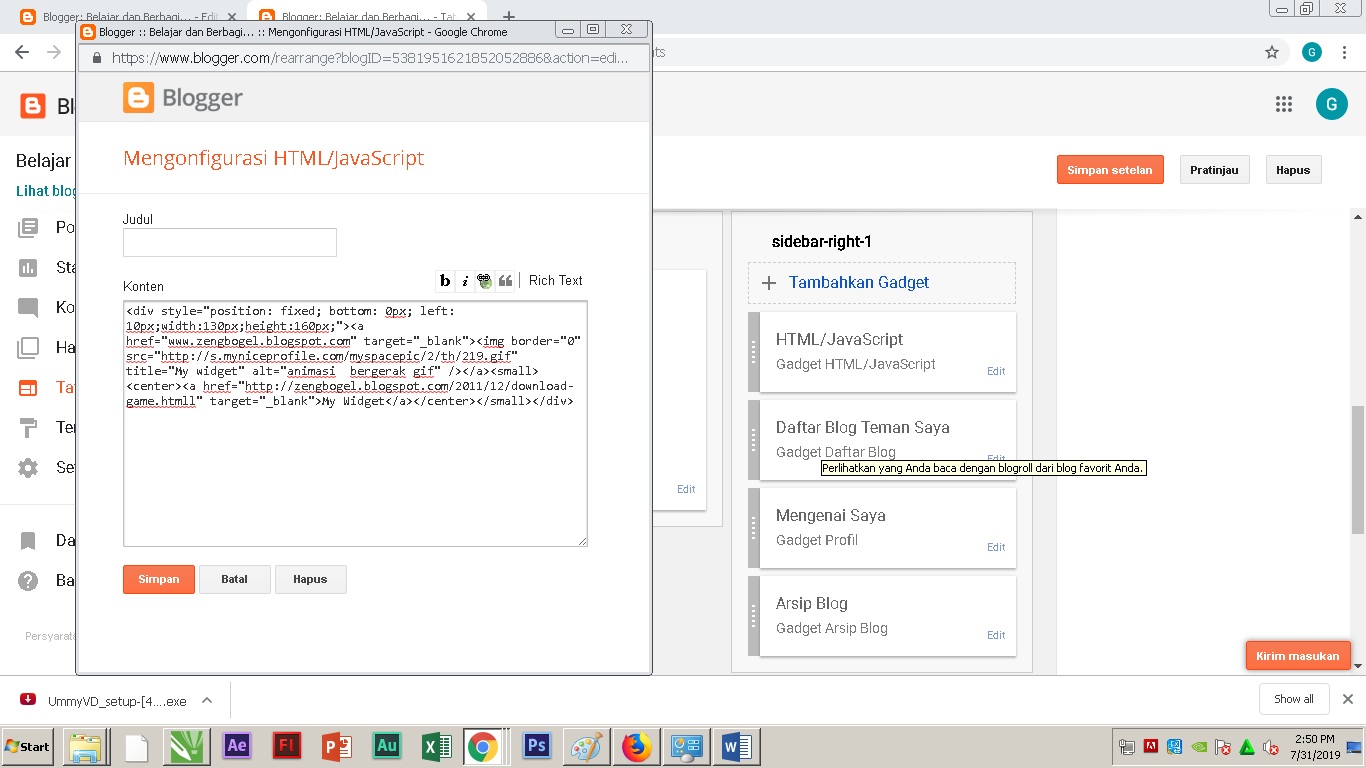The width and height of the screenshot is (1366, 768).
Task: Open Windows Start menu
Action: (27, 746)
